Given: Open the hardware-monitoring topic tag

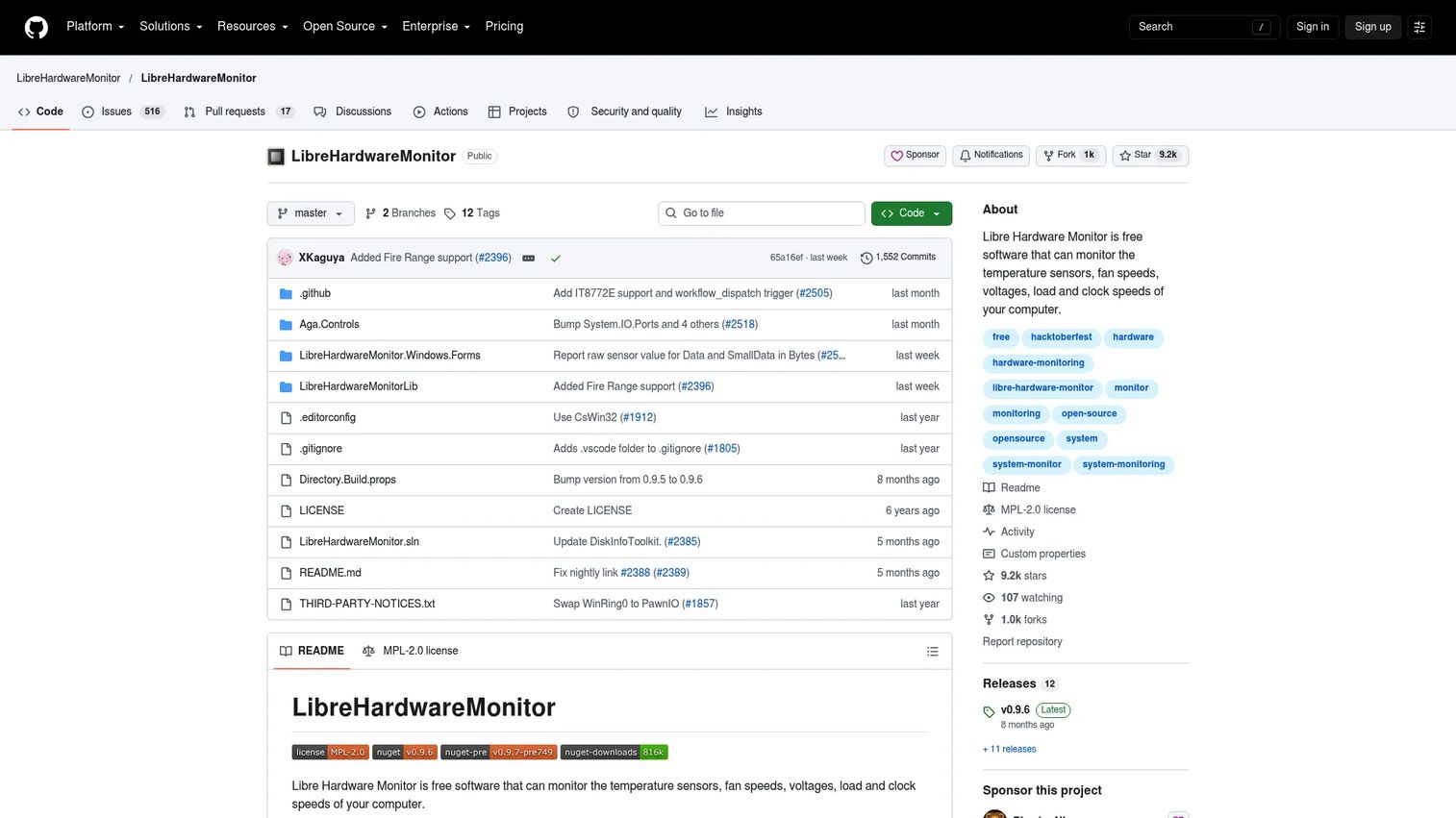Looking at the screenshot, I should pos(1039,363).
